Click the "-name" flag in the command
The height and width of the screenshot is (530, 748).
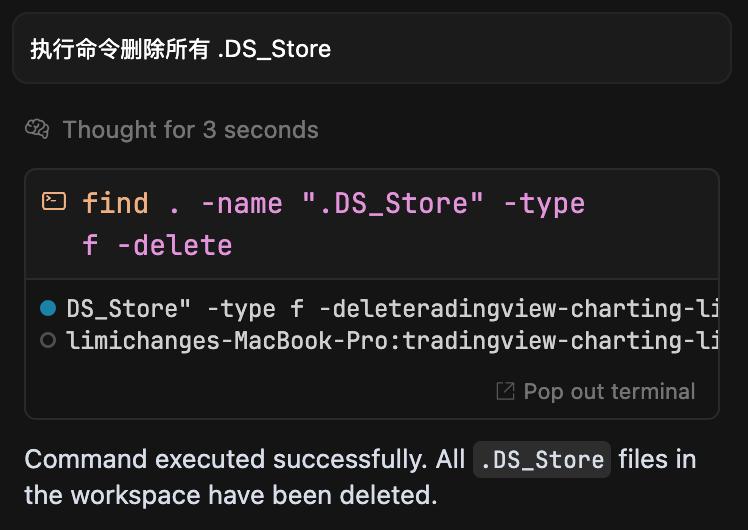click(241, 204)
